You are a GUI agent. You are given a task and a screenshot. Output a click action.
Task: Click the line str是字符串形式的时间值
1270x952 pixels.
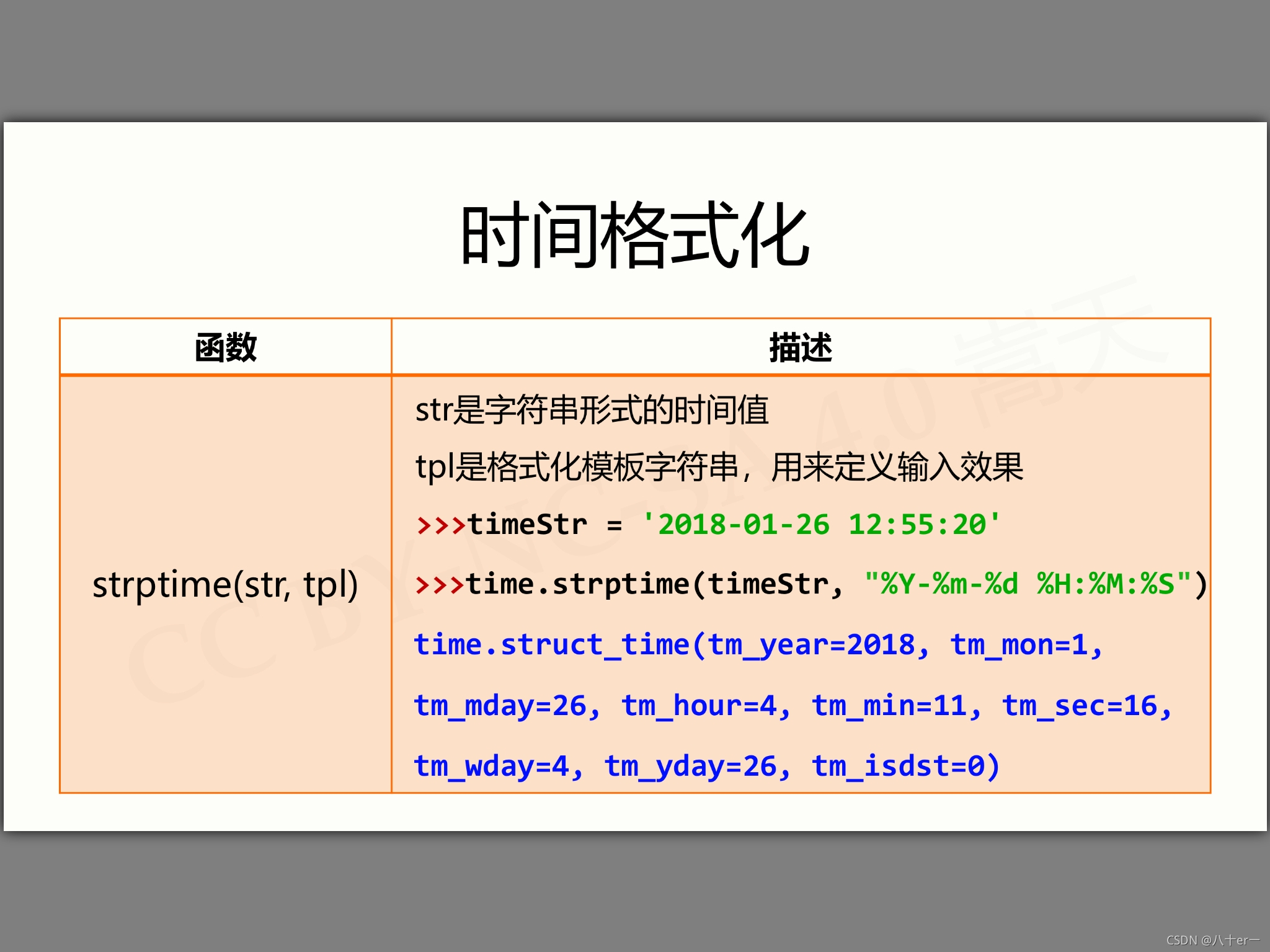[x=592, y=410]
